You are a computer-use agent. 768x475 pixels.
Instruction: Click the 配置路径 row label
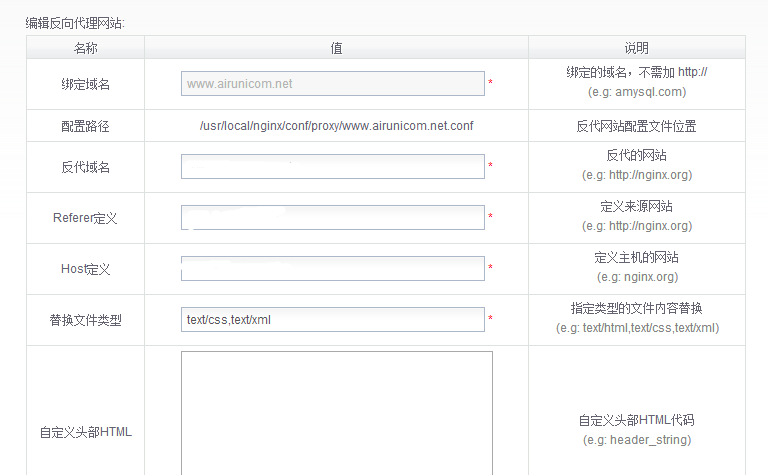85,126
